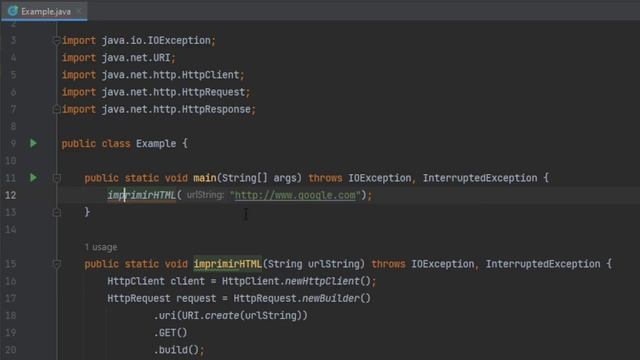
Task: Click the urlString parameter hint
Action: [205, 195]
